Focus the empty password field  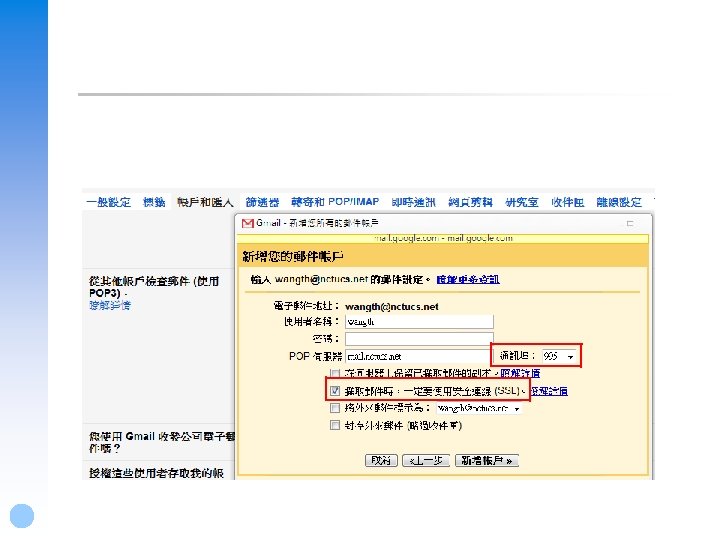pos(419,339)
